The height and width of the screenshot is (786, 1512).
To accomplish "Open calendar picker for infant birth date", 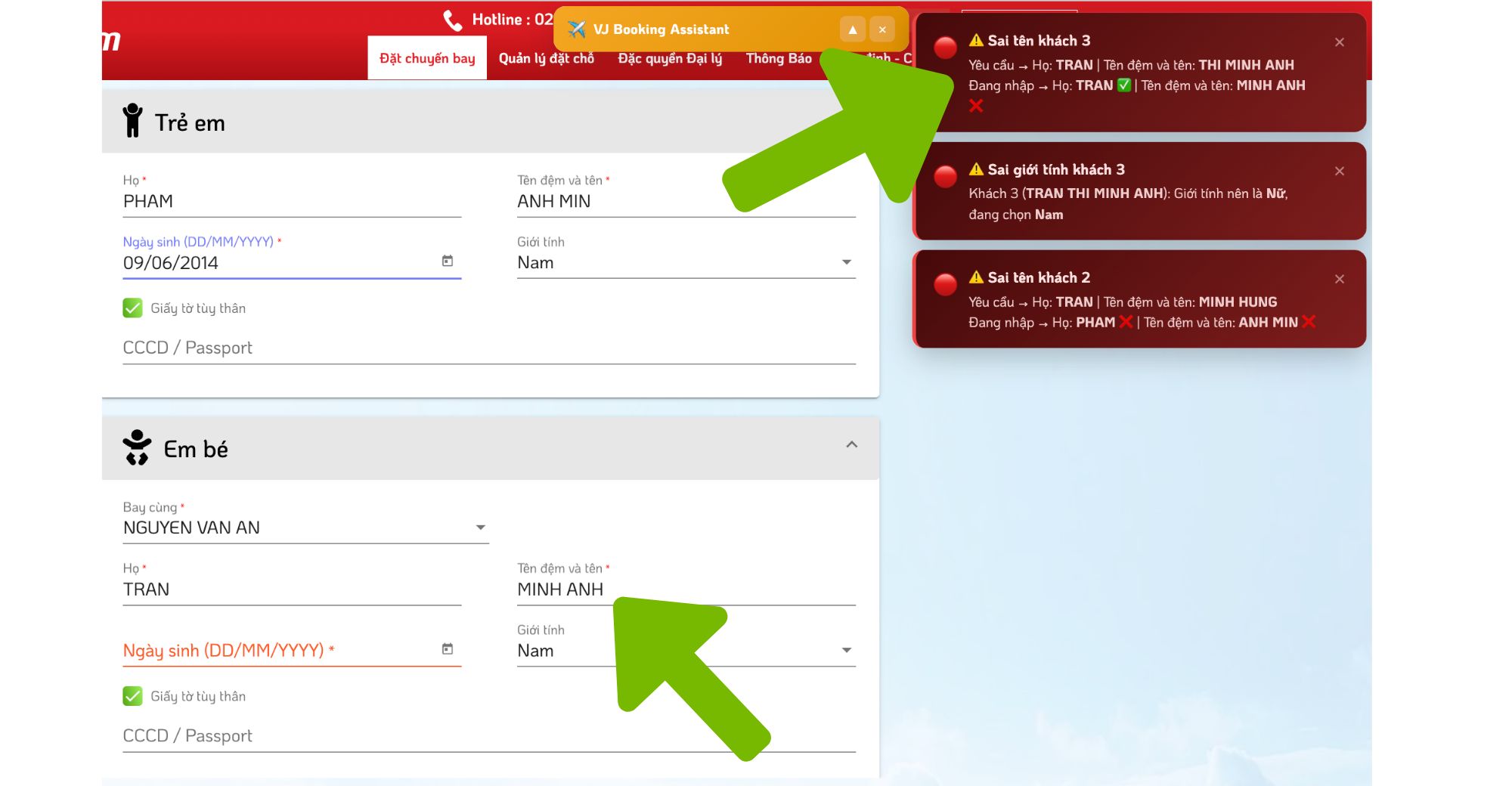I will [448, 649].
